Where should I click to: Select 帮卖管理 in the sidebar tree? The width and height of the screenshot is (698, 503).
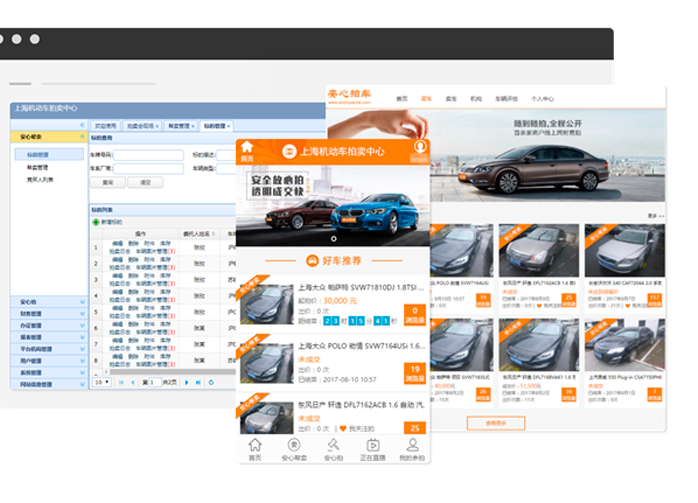[36, 167]
